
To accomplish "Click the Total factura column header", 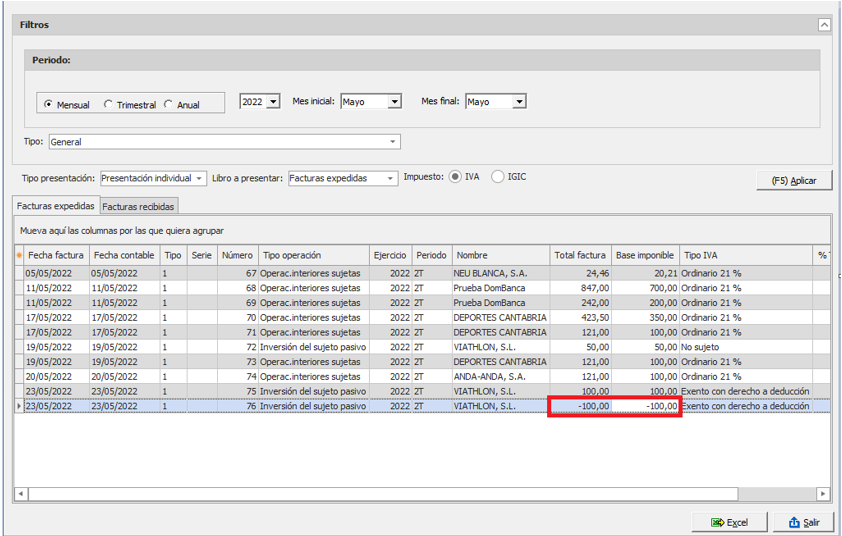I will pos(580,255).
